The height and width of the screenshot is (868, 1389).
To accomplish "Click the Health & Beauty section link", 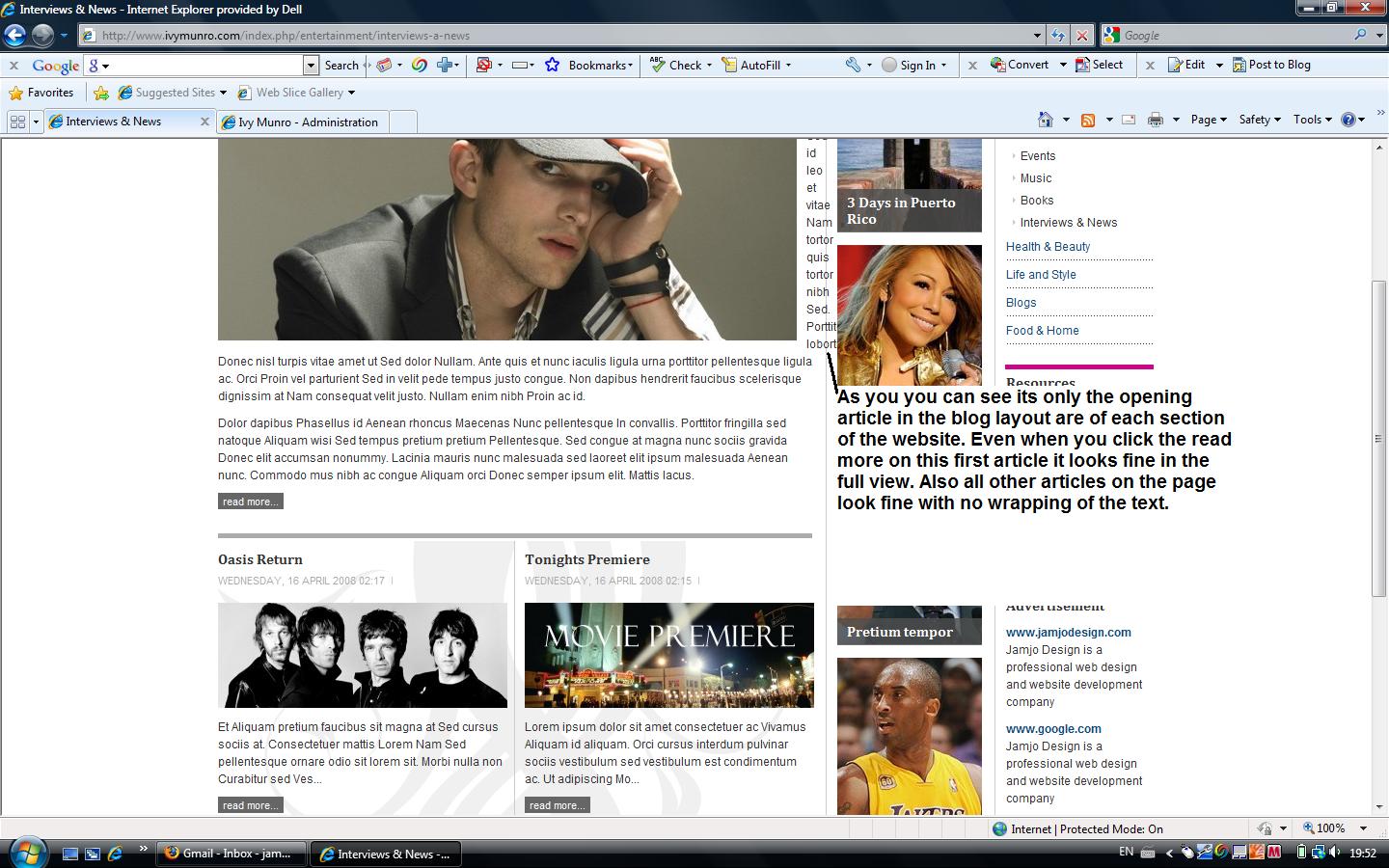I will [1048, 247].
